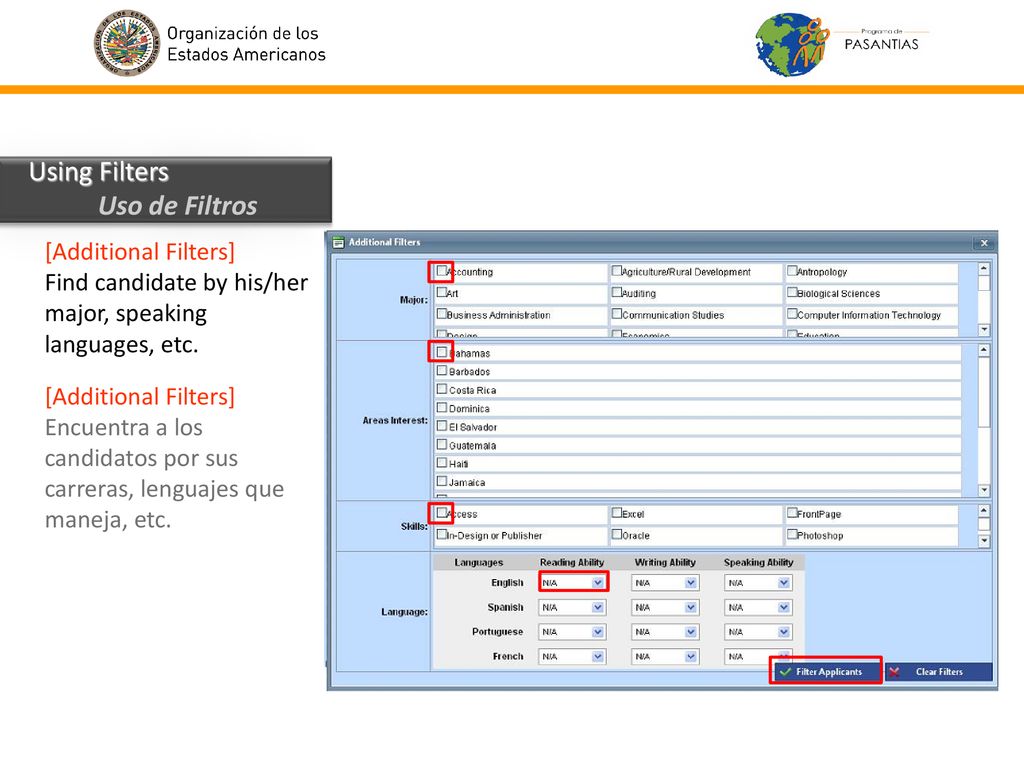
Task: Tick the Costa Rica checkbox
Action: [442, 389]
